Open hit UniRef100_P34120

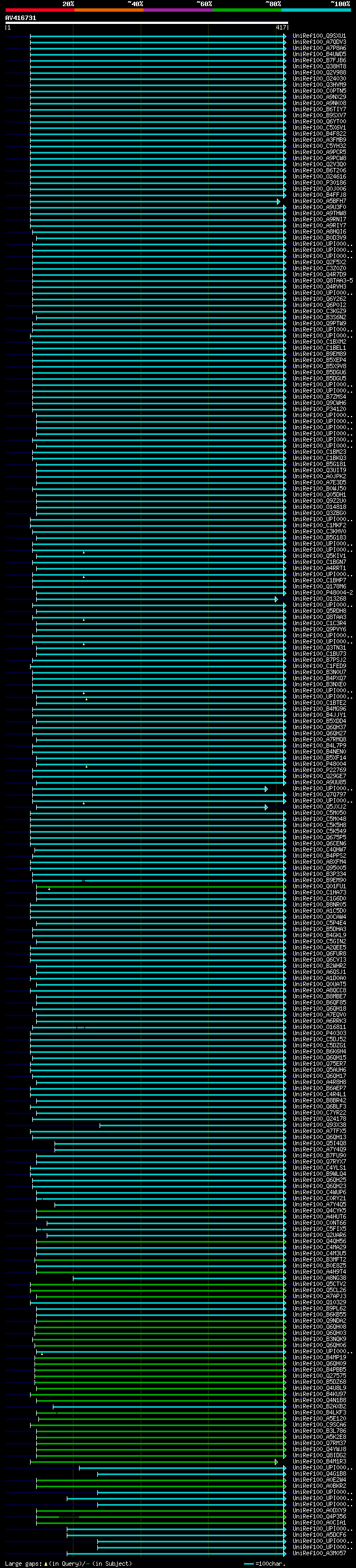coord(319,409)
